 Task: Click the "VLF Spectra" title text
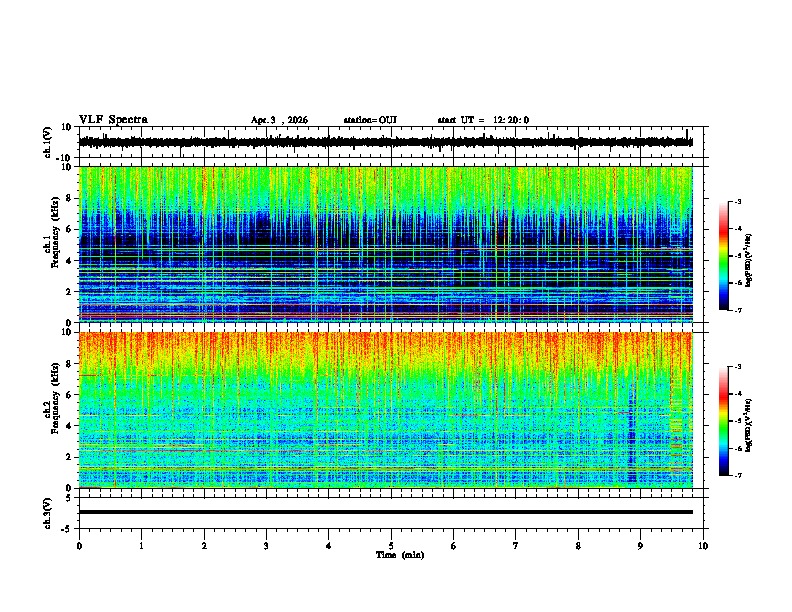click(x=113, y=120)
